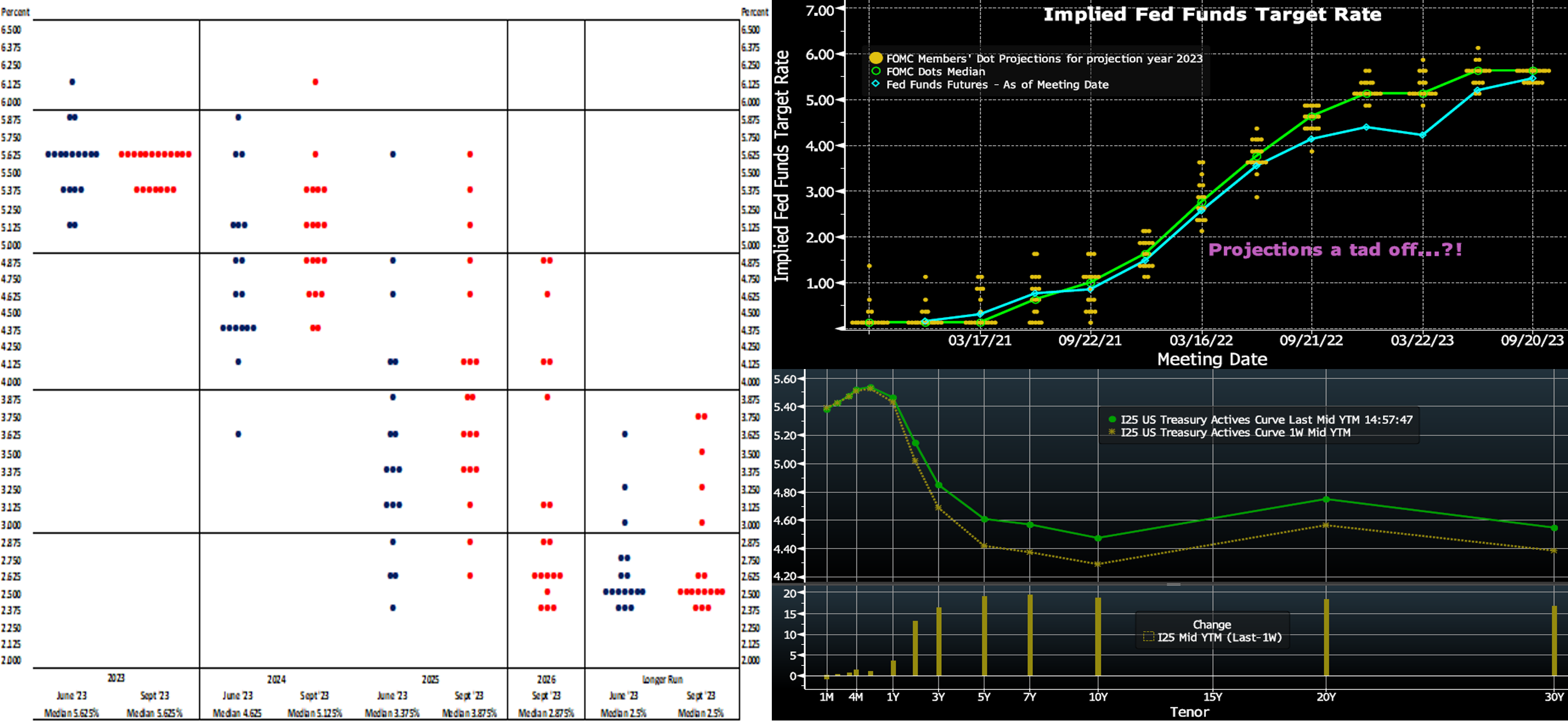This screenshot has width=1568, height=722.
Task: Click the 30Y bar in the Change chart
Action: [x=1554, y=641]
